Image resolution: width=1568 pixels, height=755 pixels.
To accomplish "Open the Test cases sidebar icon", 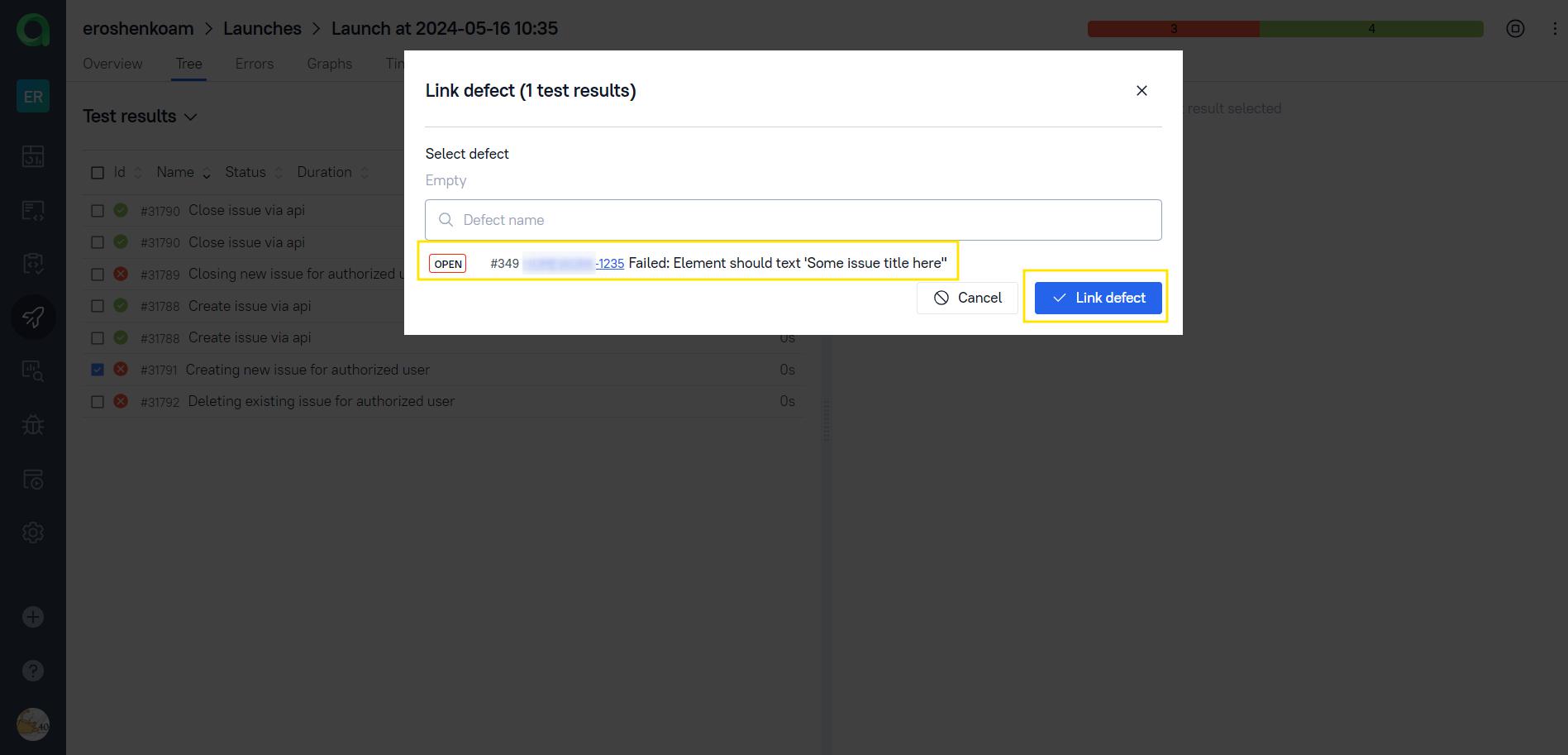I will click(33, 210).
